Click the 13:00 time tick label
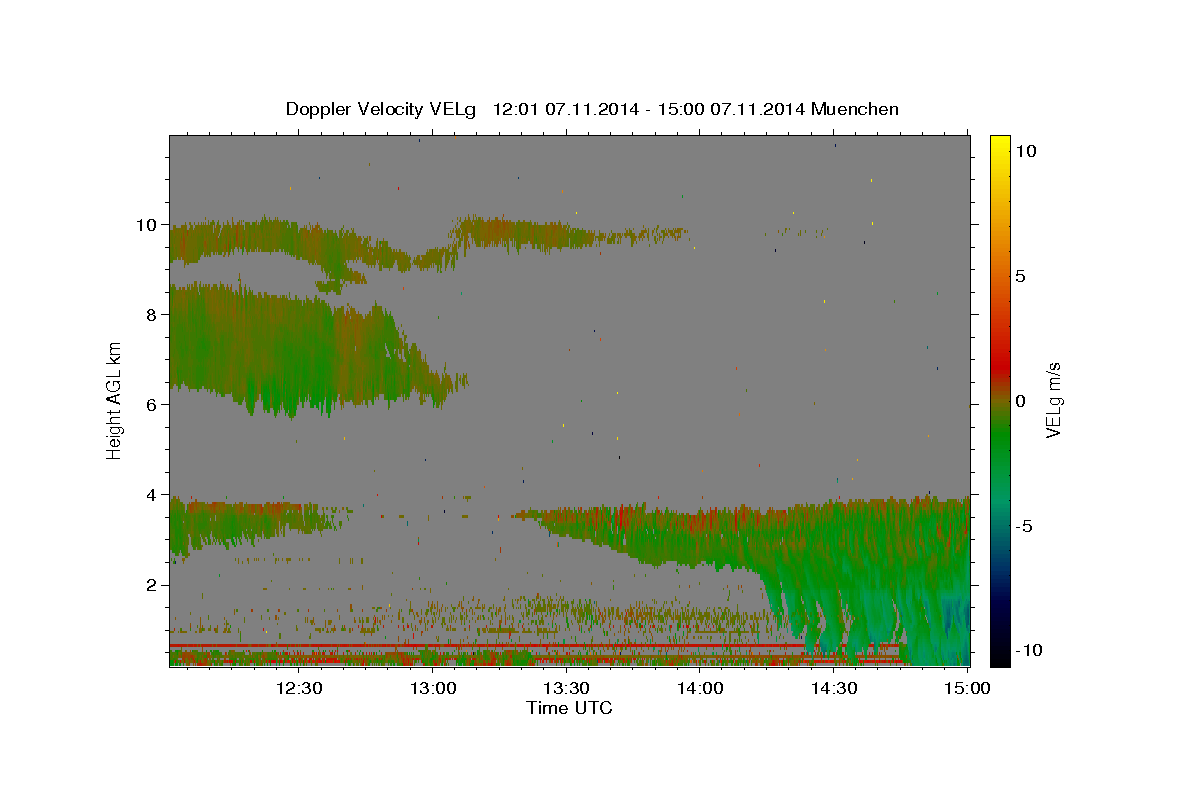 433,688
